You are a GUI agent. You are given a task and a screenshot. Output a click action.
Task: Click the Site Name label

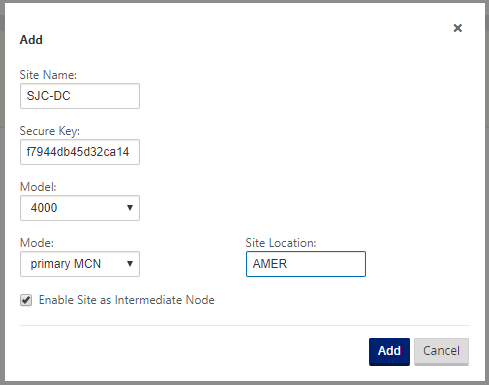[x=48, y=75]
